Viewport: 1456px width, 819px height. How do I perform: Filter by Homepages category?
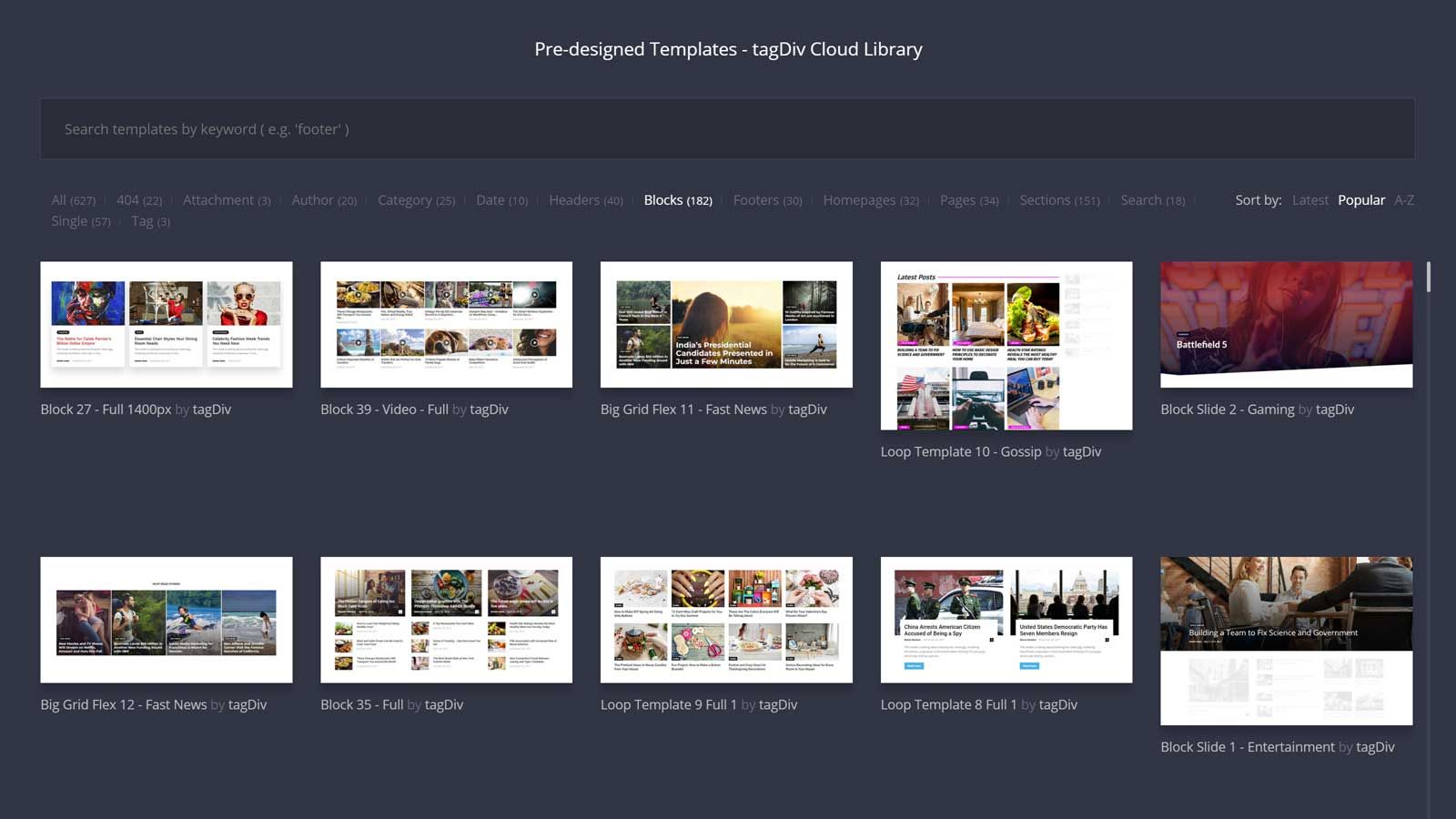click(x=871, y=200)
